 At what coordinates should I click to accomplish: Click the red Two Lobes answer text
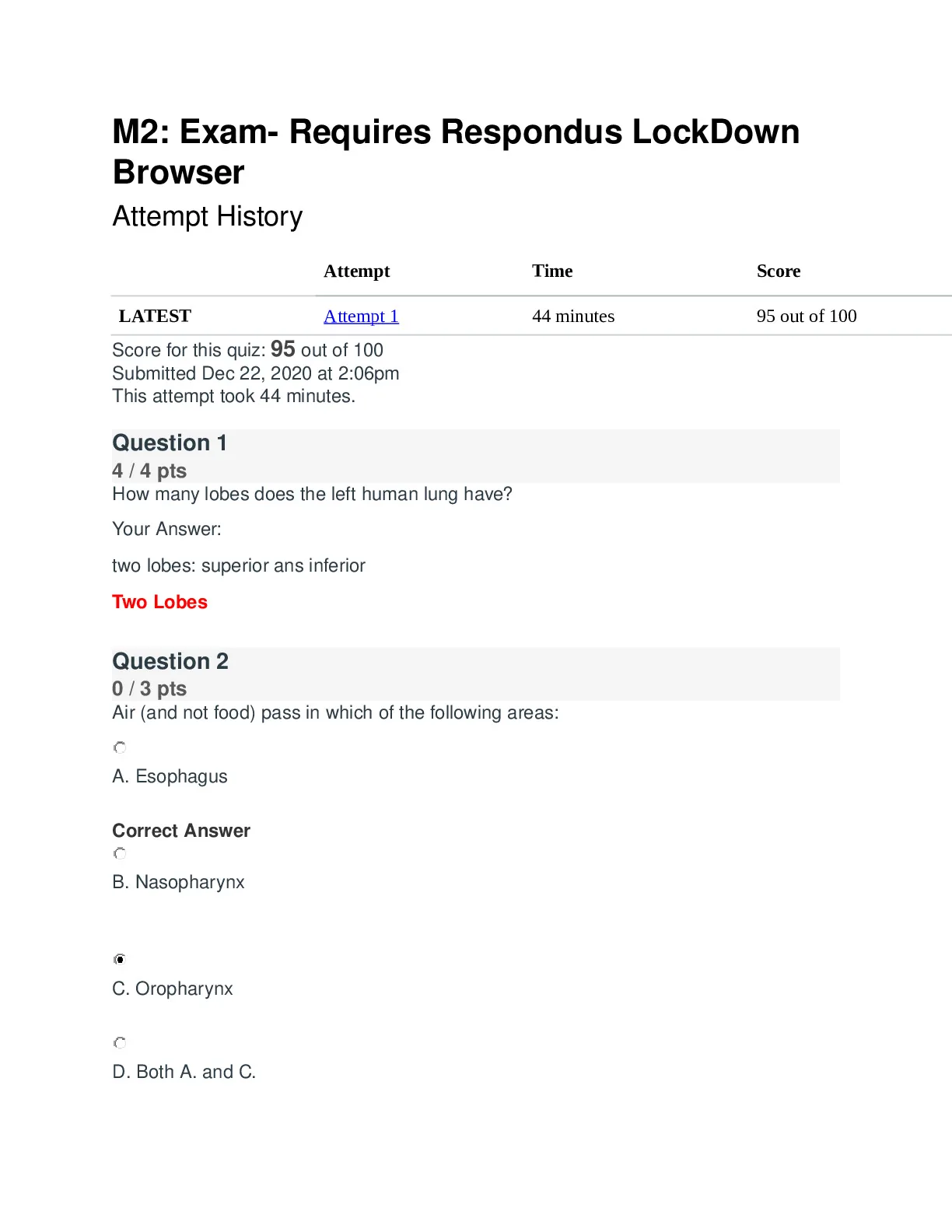159,602
